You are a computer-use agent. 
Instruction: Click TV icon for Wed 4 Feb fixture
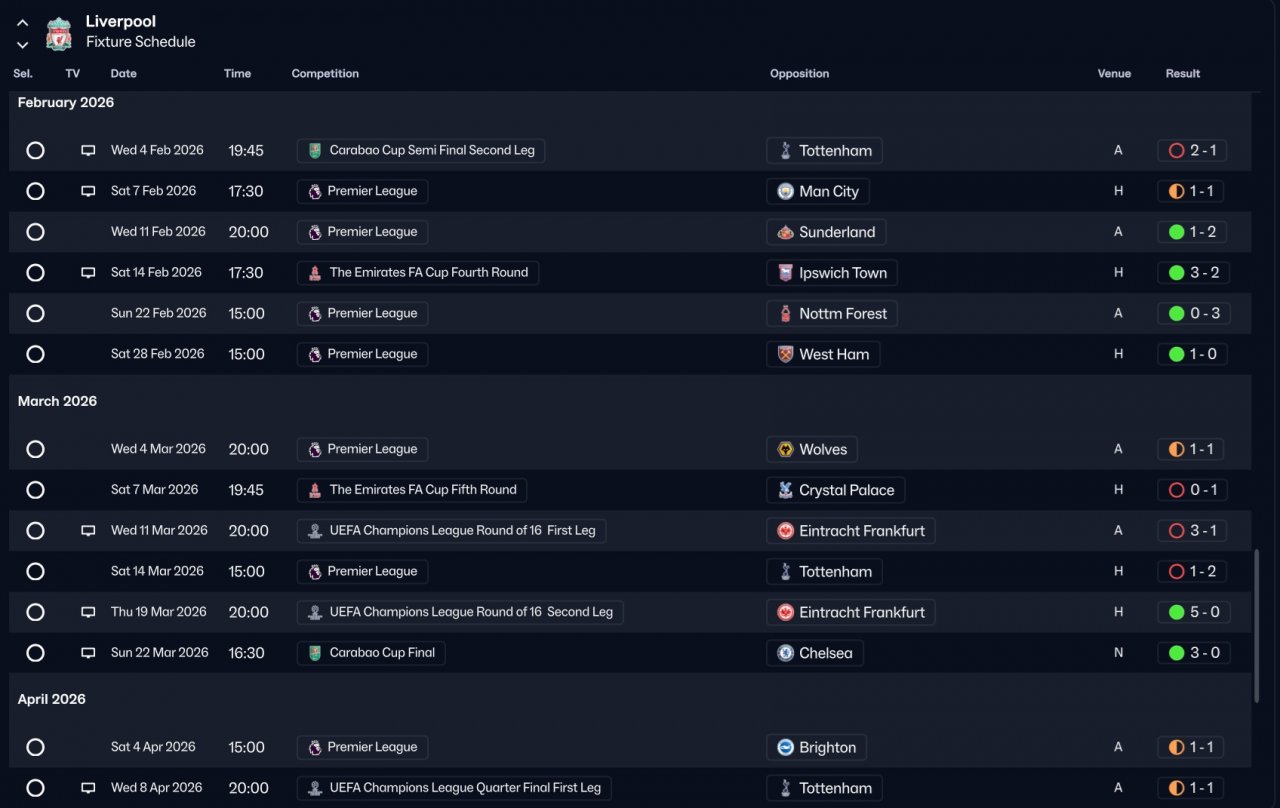point(88,151)
